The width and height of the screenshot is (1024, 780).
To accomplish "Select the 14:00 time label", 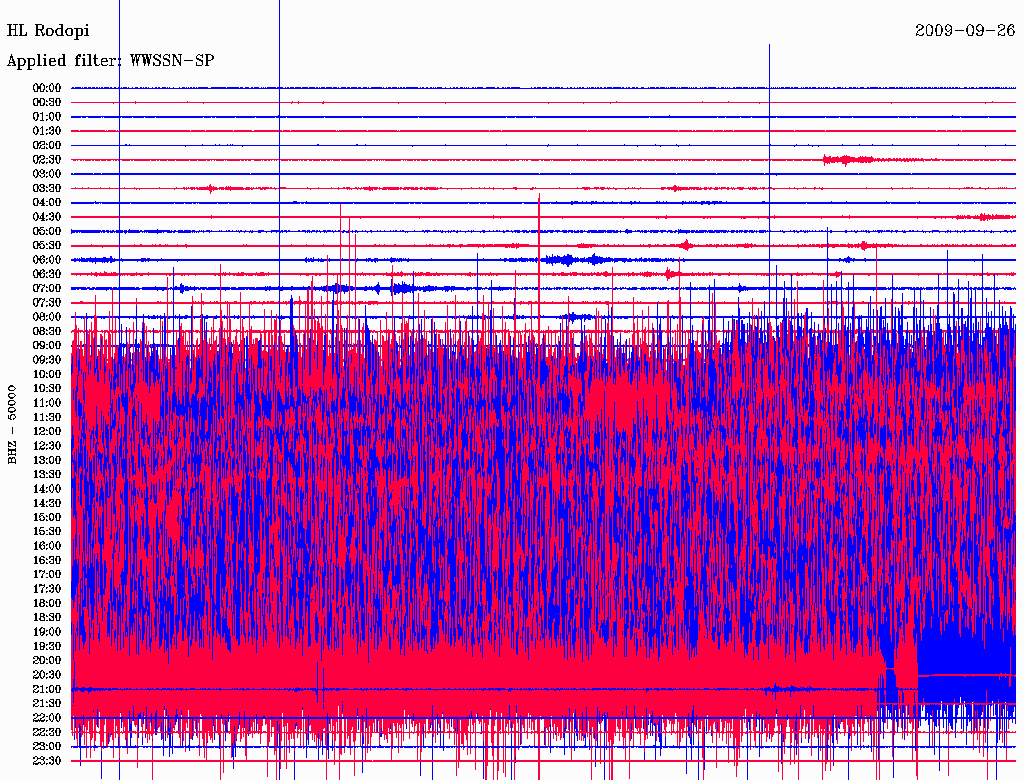I will (x=48, y=489).
